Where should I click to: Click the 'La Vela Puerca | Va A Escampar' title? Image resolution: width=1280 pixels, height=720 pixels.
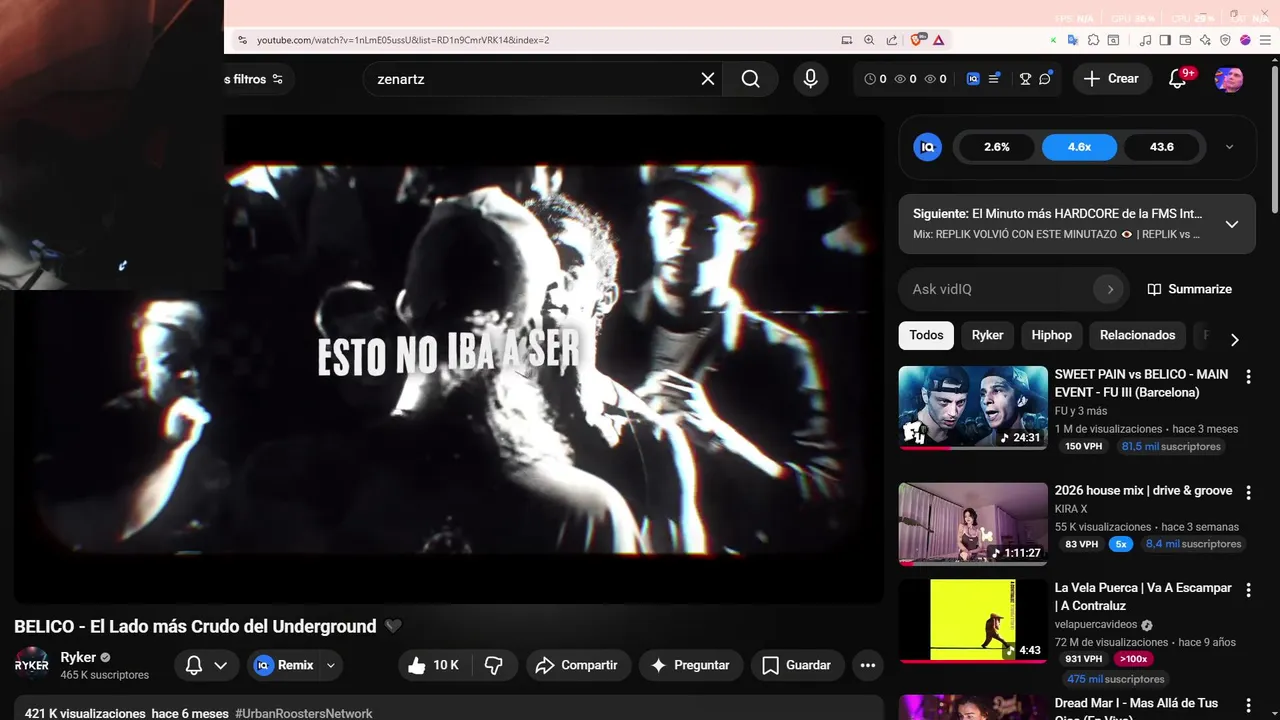(x=1143, y=597)
